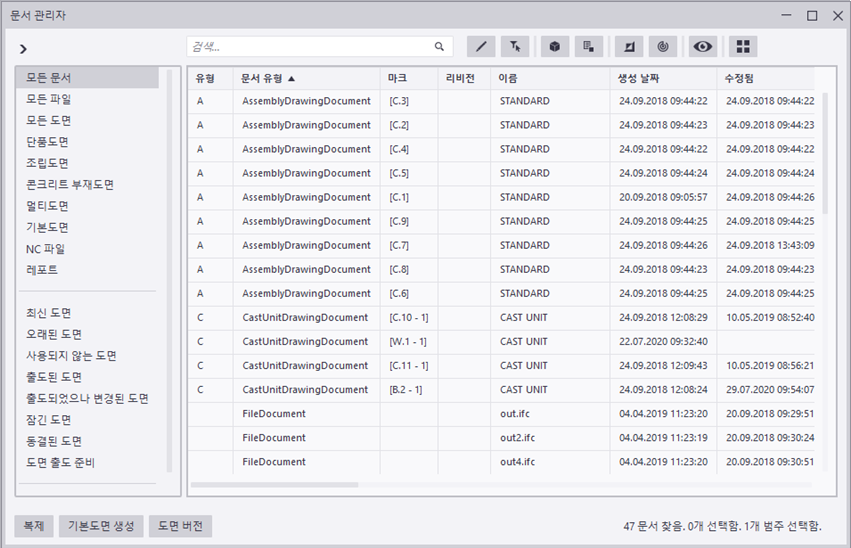
Task: Click the document list horizontal scrollbar
Action: coord(275,485)
